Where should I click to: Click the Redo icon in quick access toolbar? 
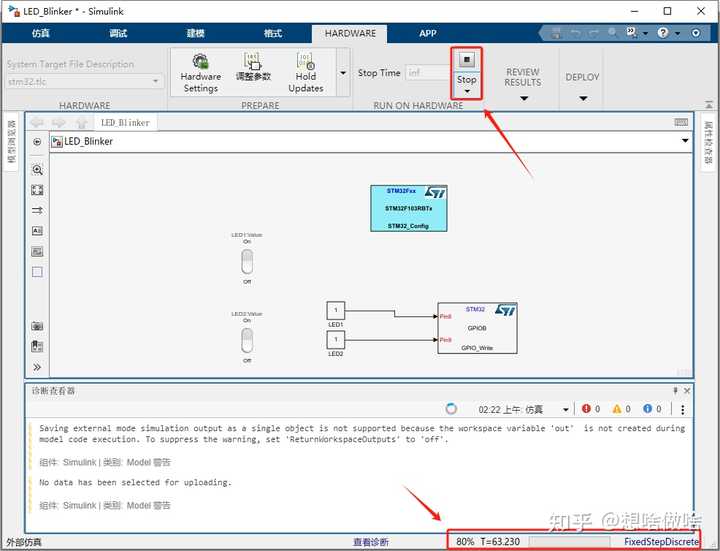[594, 33]
